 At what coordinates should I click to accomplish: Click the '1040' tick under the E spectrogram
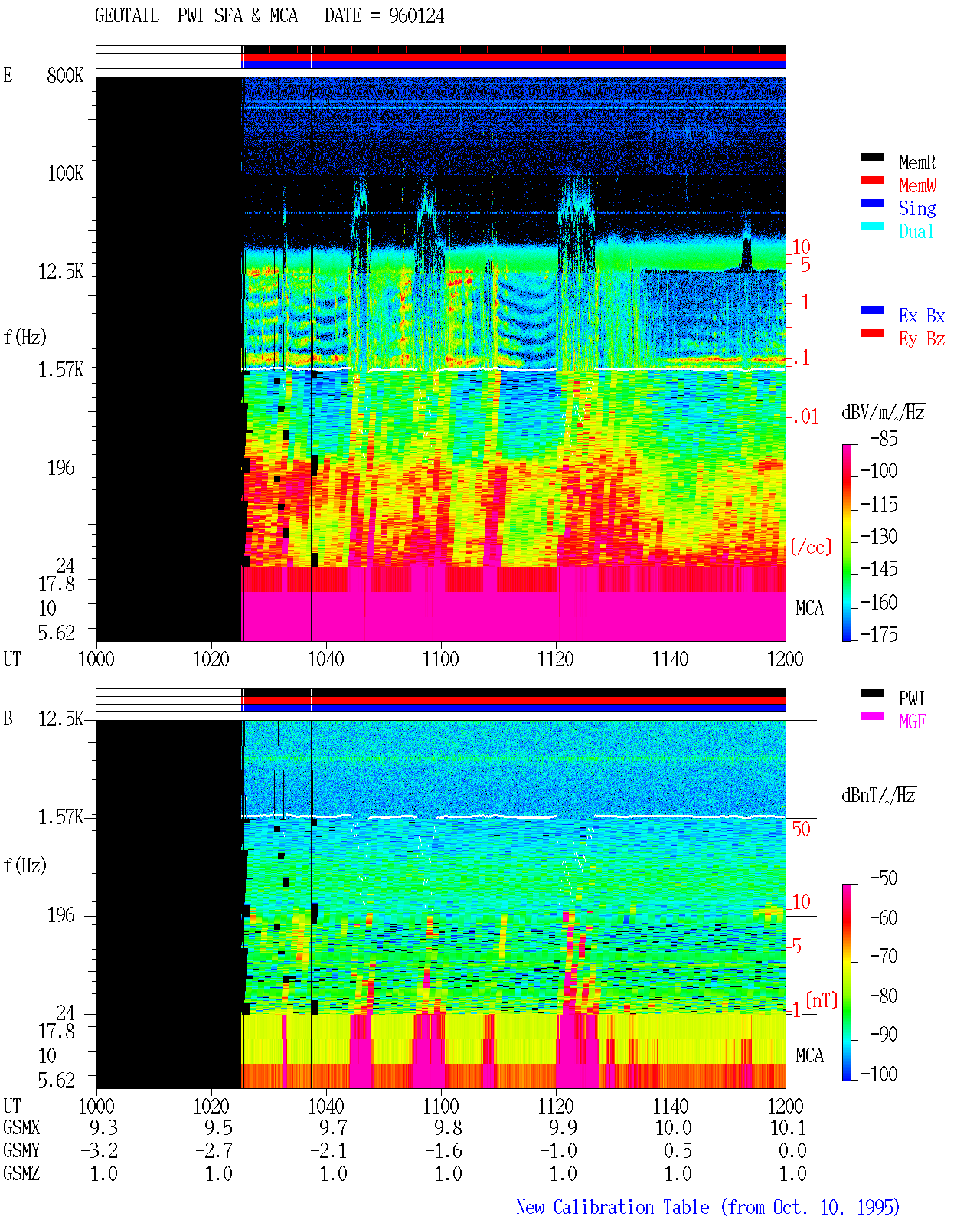[x=326, y=659]
